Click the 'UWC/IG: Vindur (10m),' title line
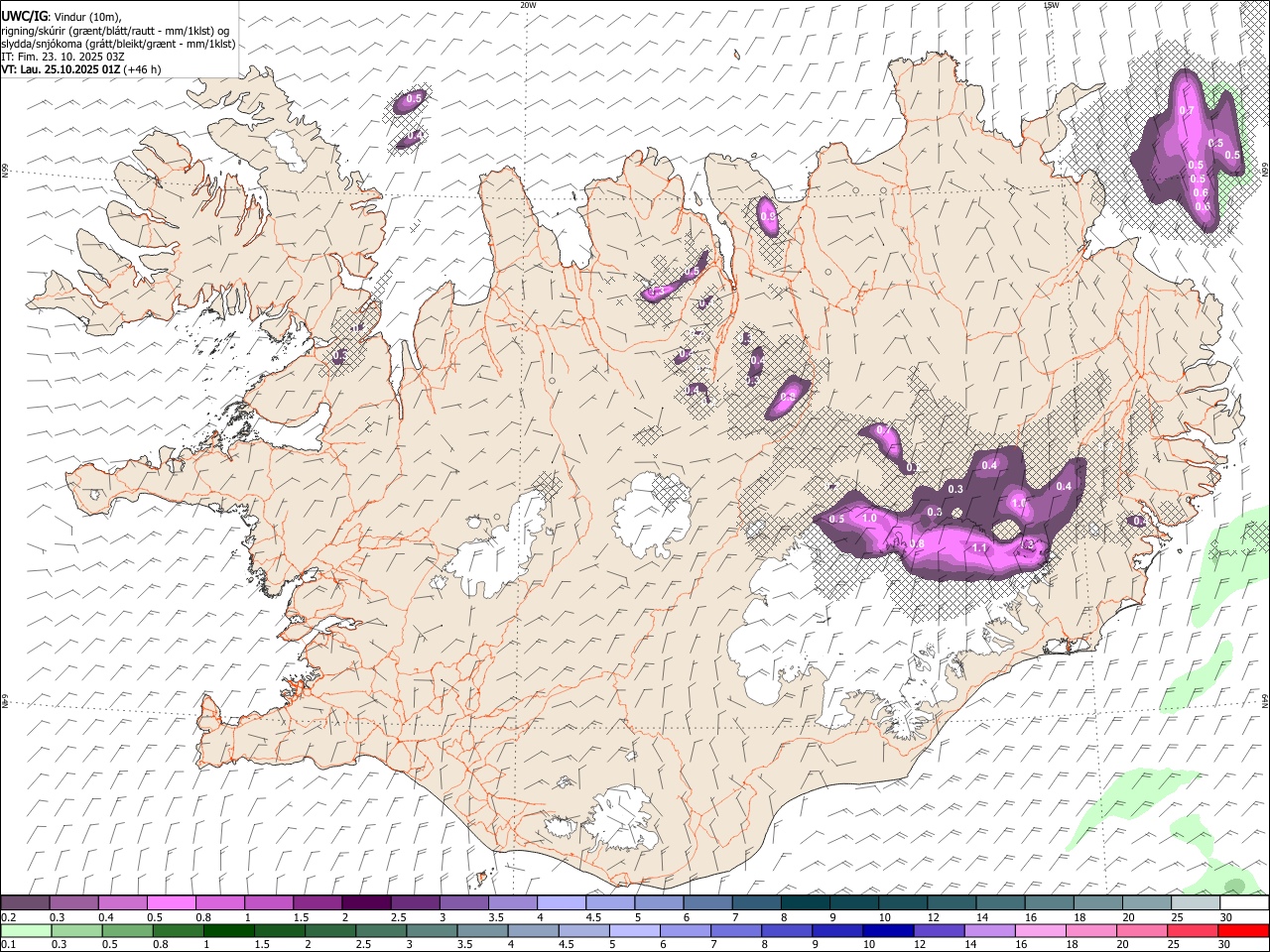1270x952 pixels. point(61,17)
